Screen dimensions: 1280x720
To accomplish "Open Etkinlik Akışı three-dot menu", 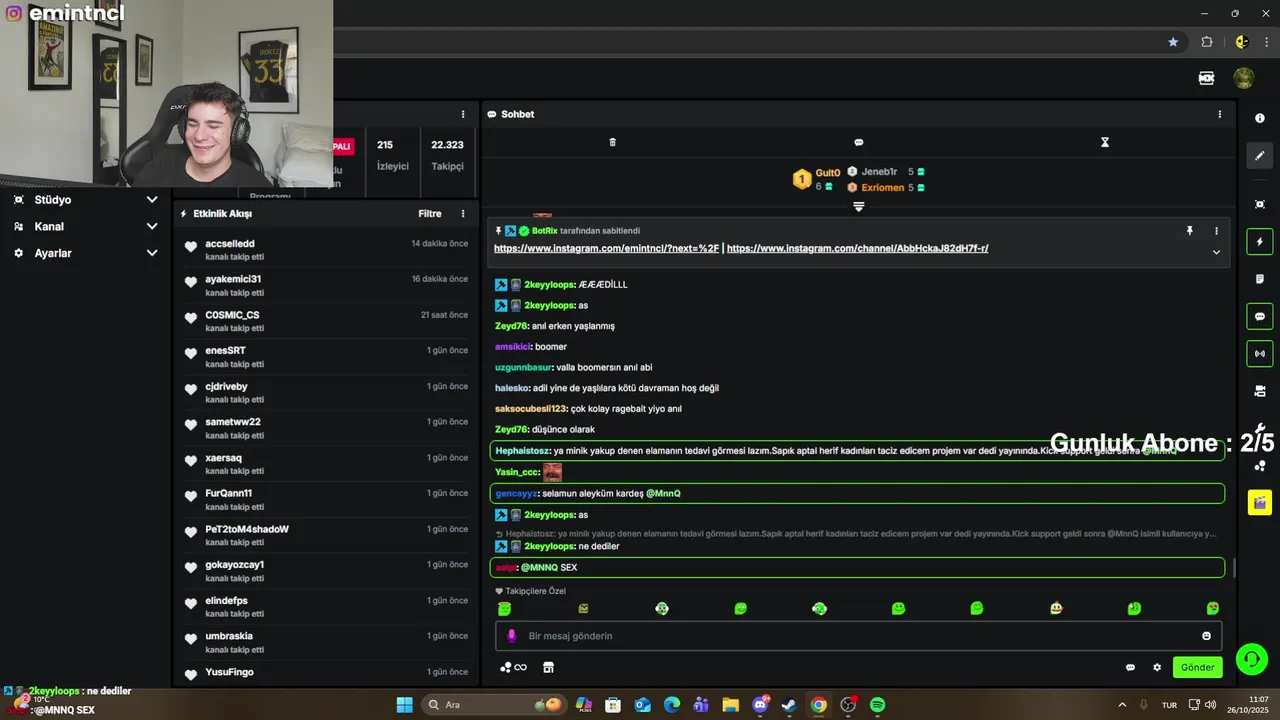I will 463,213.
